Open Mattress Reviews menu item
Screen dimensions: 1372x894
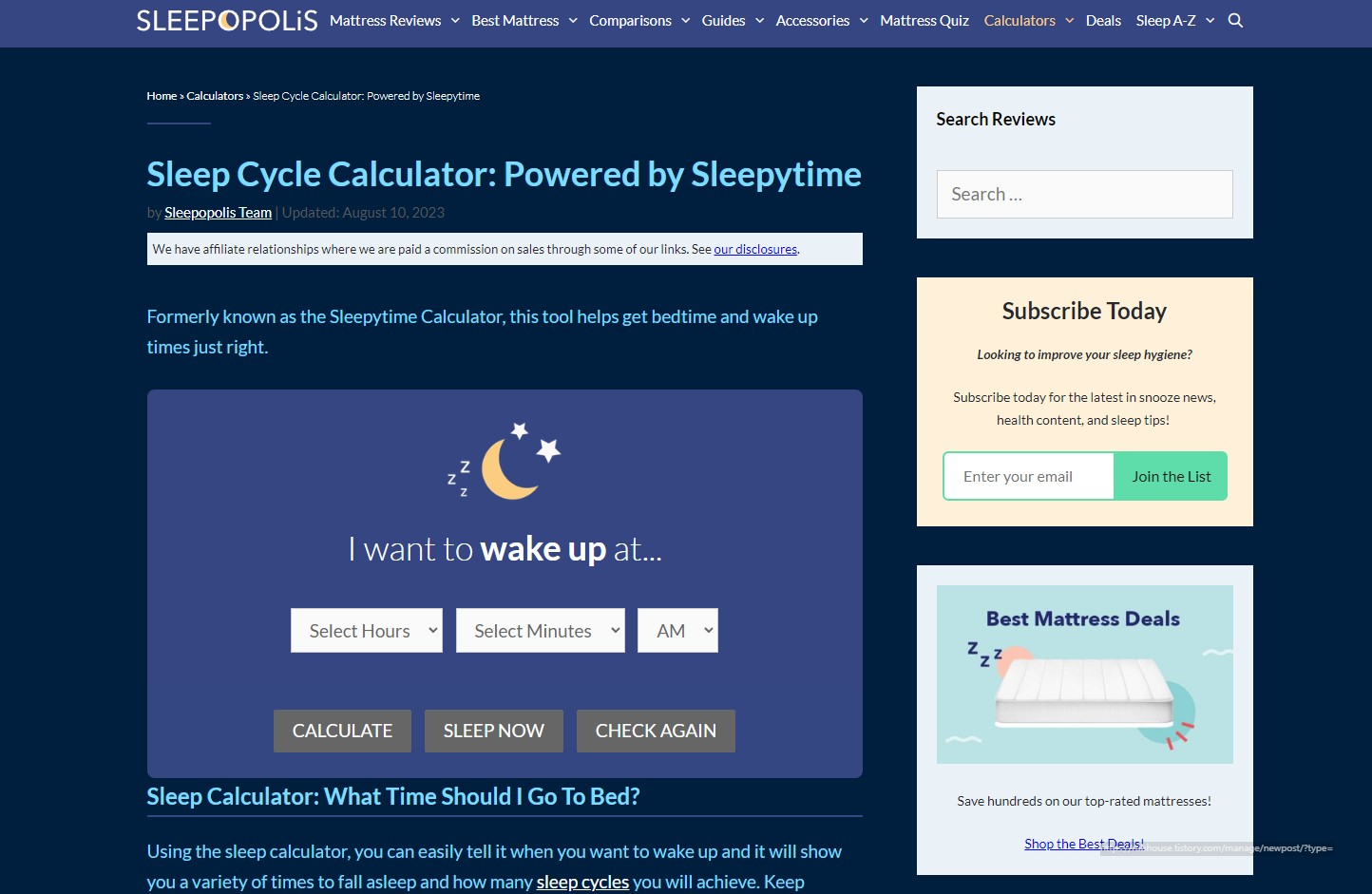point(385,20)
